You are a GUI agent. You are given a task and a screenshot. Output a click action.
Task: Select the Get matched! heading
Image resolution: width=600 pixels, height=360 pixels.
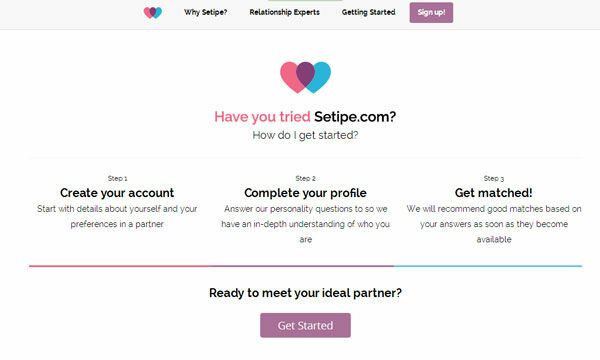tap(494, 193)
